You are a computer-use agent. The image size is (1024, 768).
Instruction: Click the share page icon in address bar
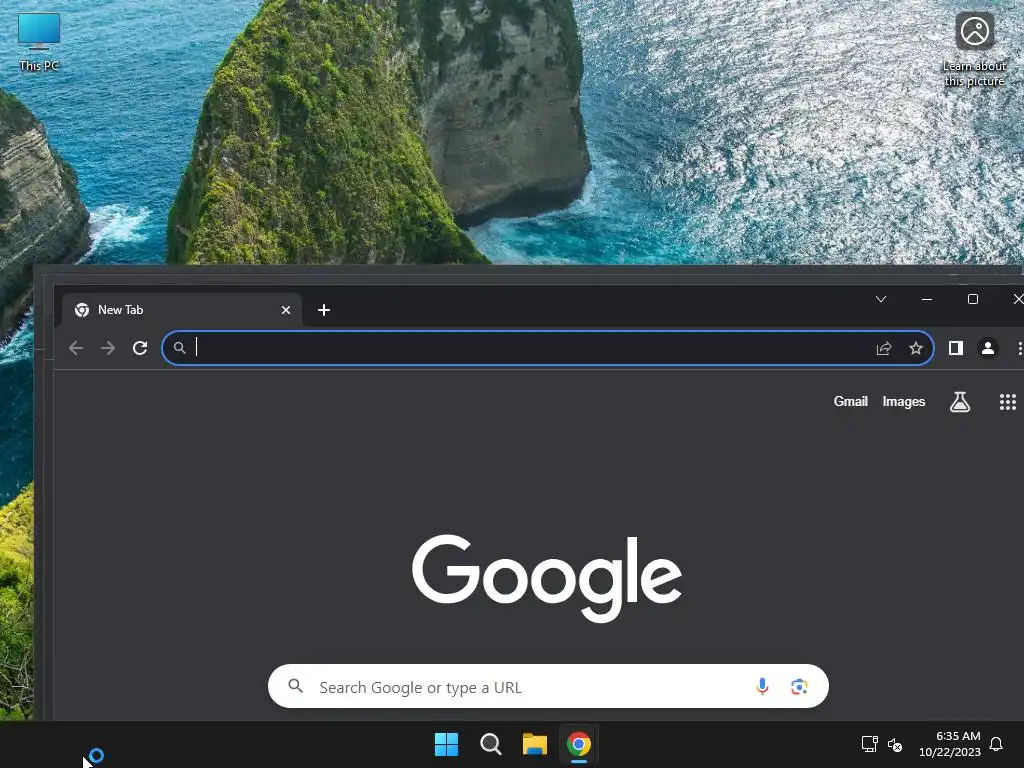pos(884,348)
